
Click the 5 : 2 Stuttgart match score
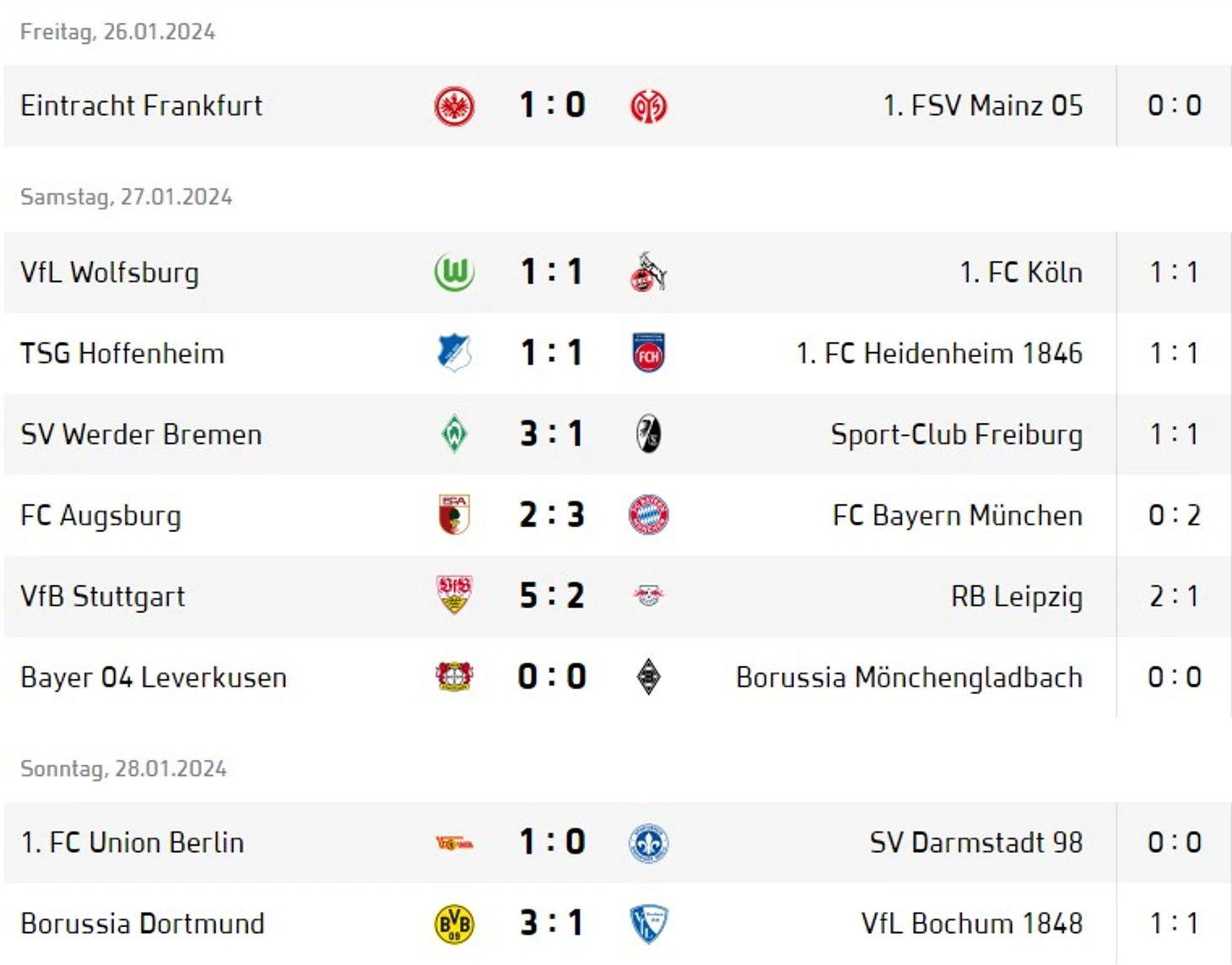[552, 596]
